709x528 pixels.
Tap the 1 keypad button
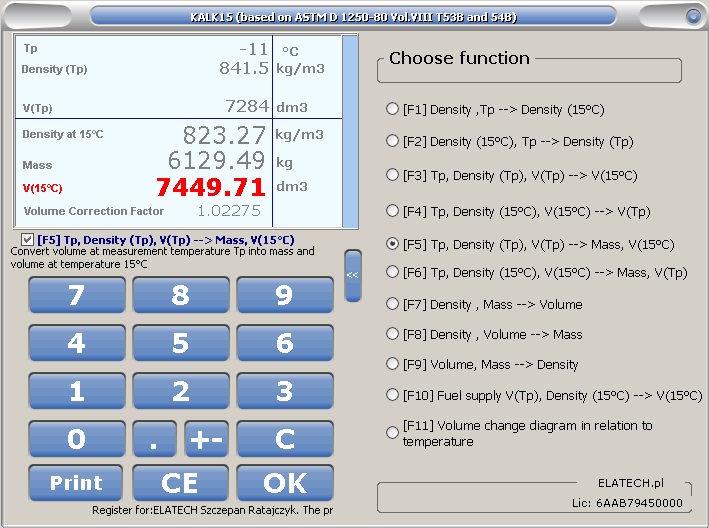click(77, 391)
